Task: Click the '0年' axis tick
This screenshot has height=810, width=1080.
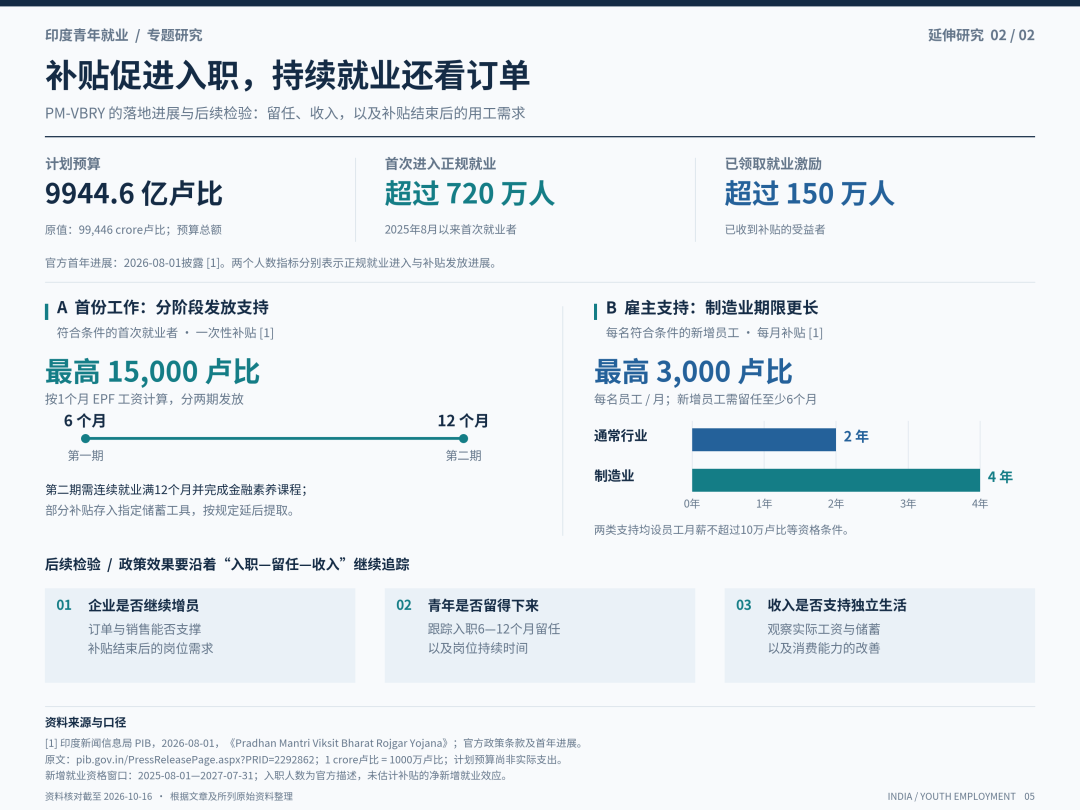Action: pos(692,504)
